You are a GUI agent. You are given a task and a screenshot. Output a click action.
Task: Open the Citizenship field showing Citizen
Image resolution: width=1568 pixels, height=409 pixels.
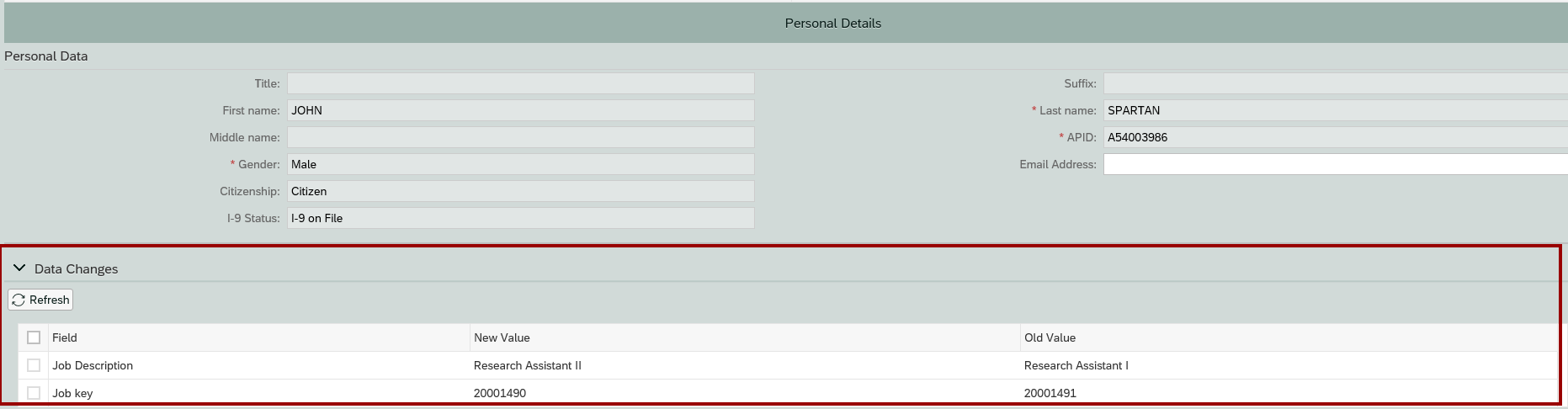(x=520, y=191)
